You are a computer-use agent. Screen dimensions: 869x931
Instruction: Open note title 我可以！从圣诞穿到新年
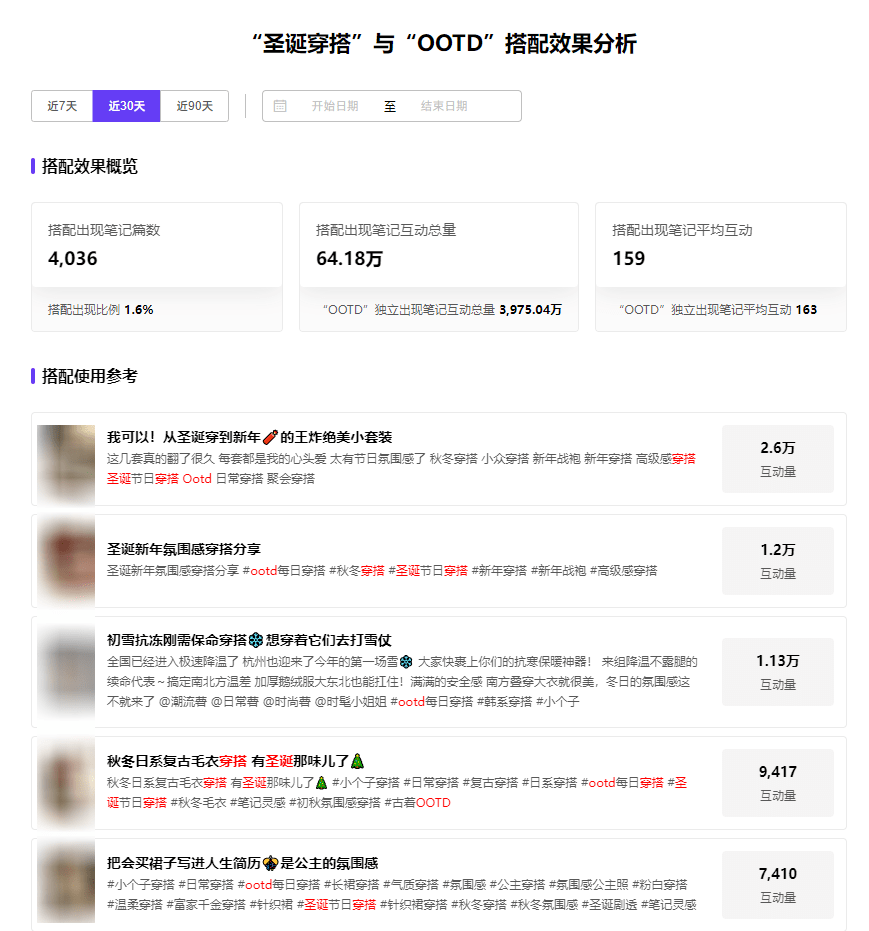(x=249, y=438)
